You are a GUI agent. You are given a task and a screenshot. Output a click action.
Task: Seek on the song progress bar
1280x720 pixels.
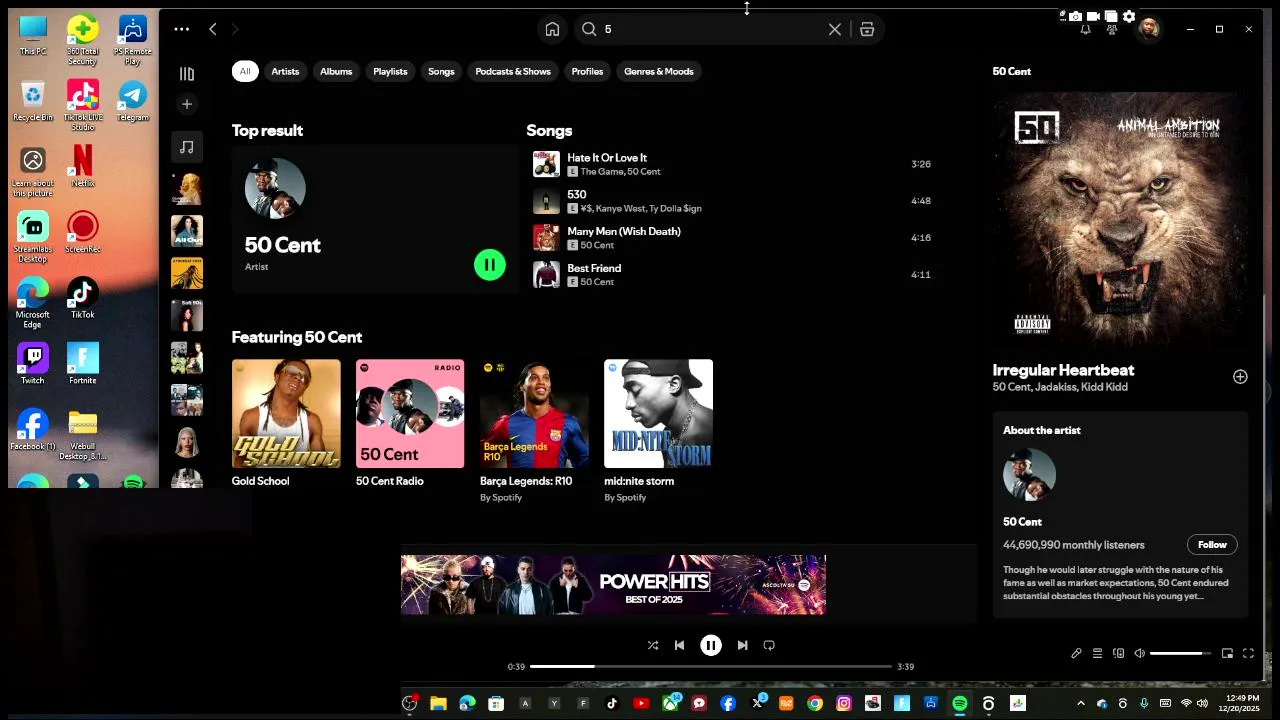coord(711,666)
